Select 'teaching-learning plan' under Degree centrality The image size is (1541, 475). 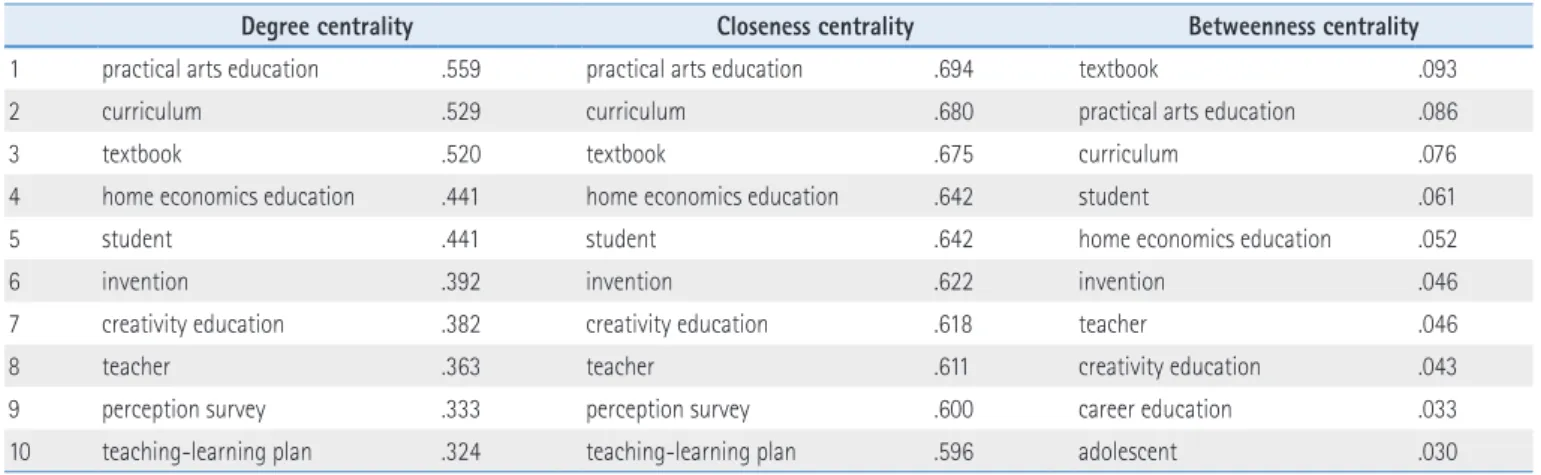click(x=206, y=452)
